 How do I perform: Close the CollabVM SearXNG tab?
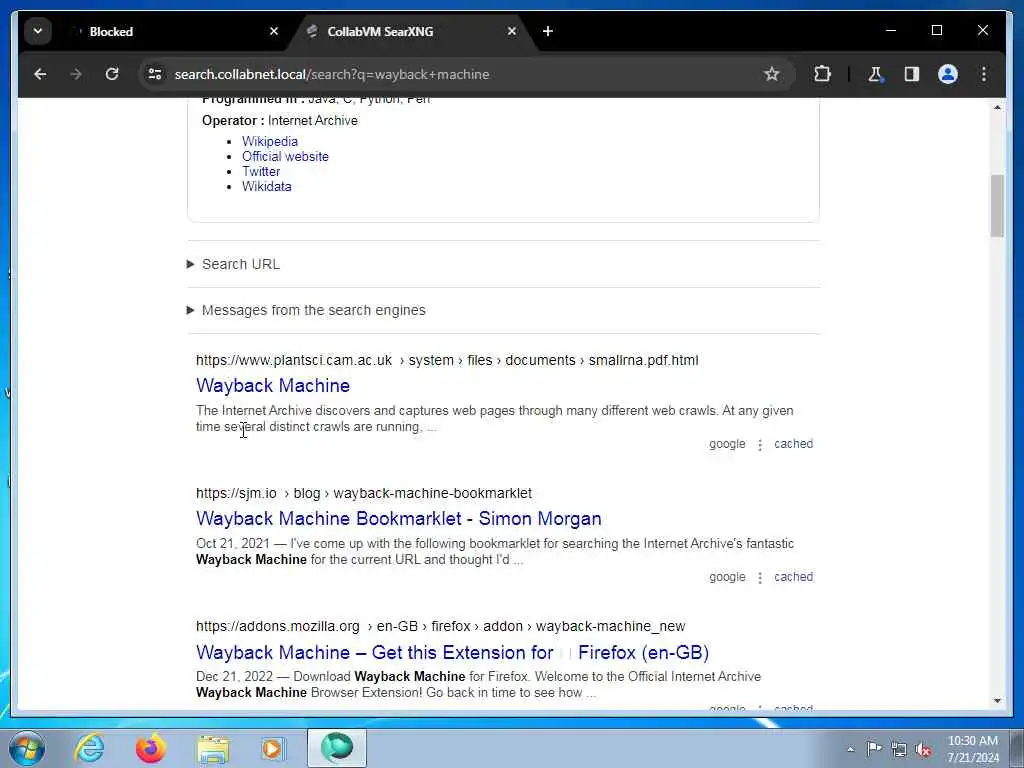512,31
